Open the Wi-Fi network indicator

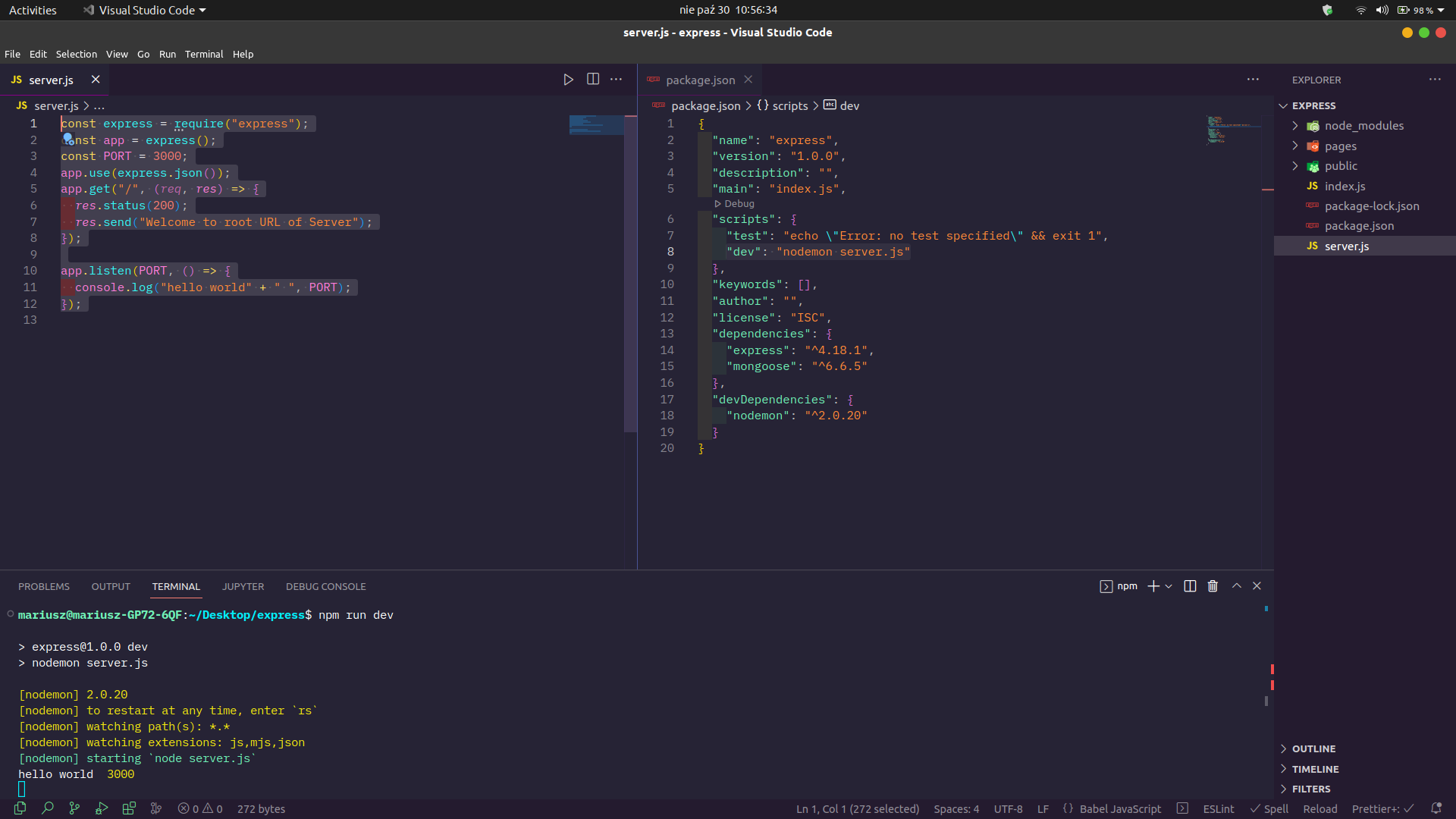[x=1361, y=10]
